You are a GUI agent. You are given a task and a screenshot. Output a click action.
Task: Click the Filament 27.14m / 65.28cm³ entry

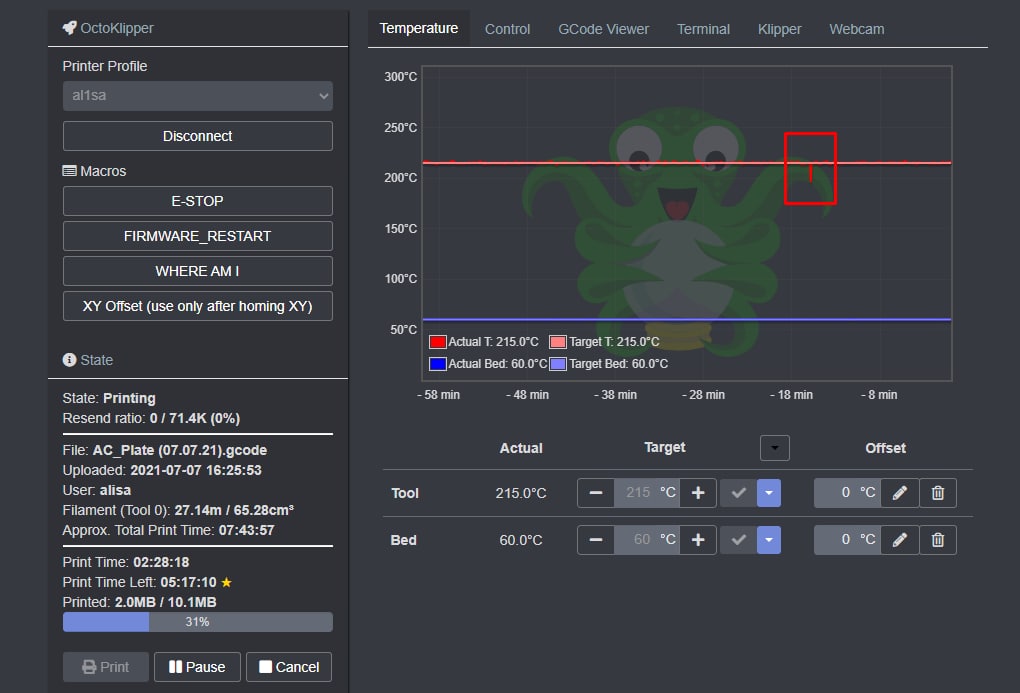[x=178, y=510]
